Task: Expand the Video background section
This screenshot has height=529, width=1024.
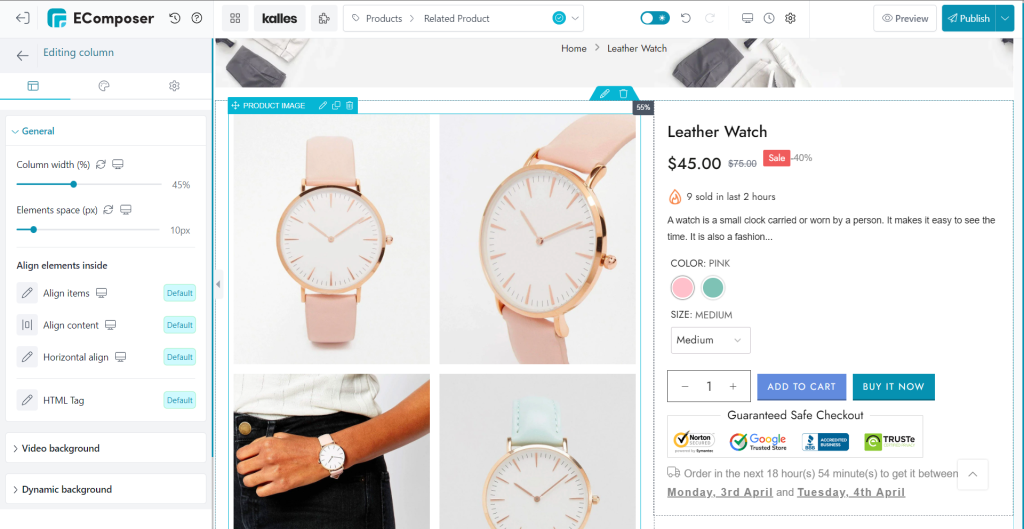Action: [x=106, y=449]
